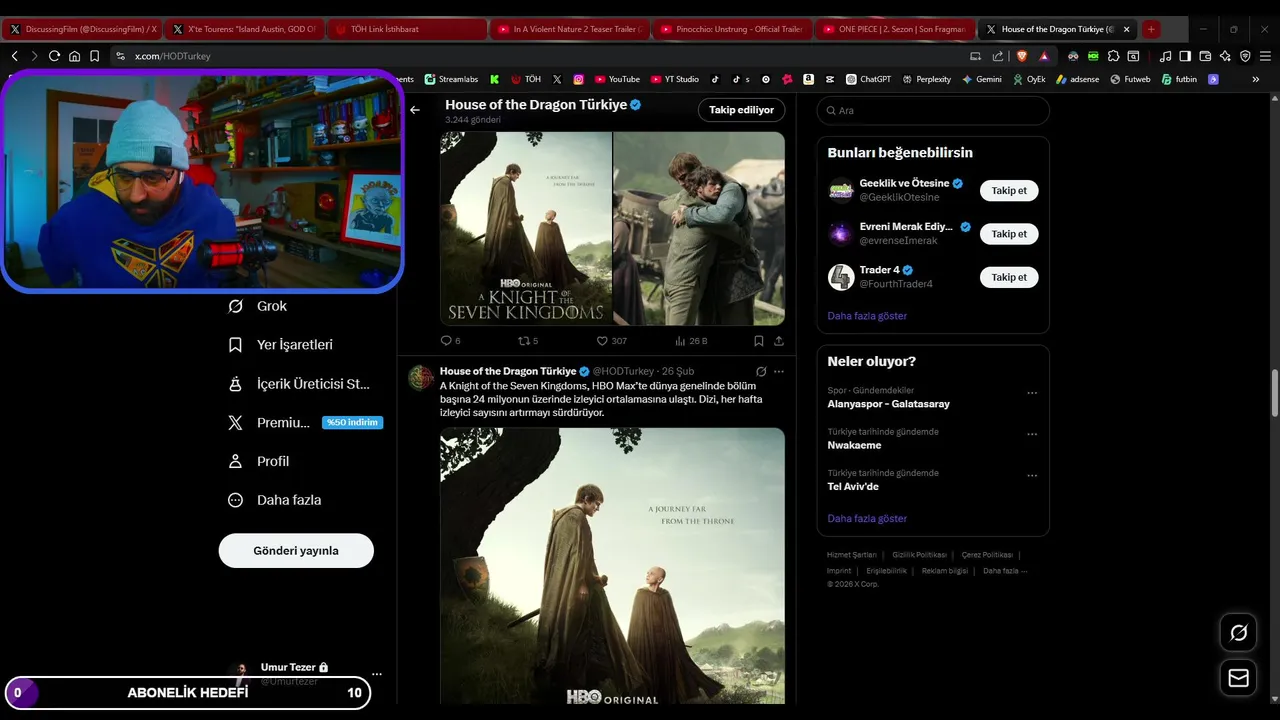Viewport: 1280px width, 720px height.
Task: Open House of the Dragon Türkiye post avatar
Action: [421, 378]
